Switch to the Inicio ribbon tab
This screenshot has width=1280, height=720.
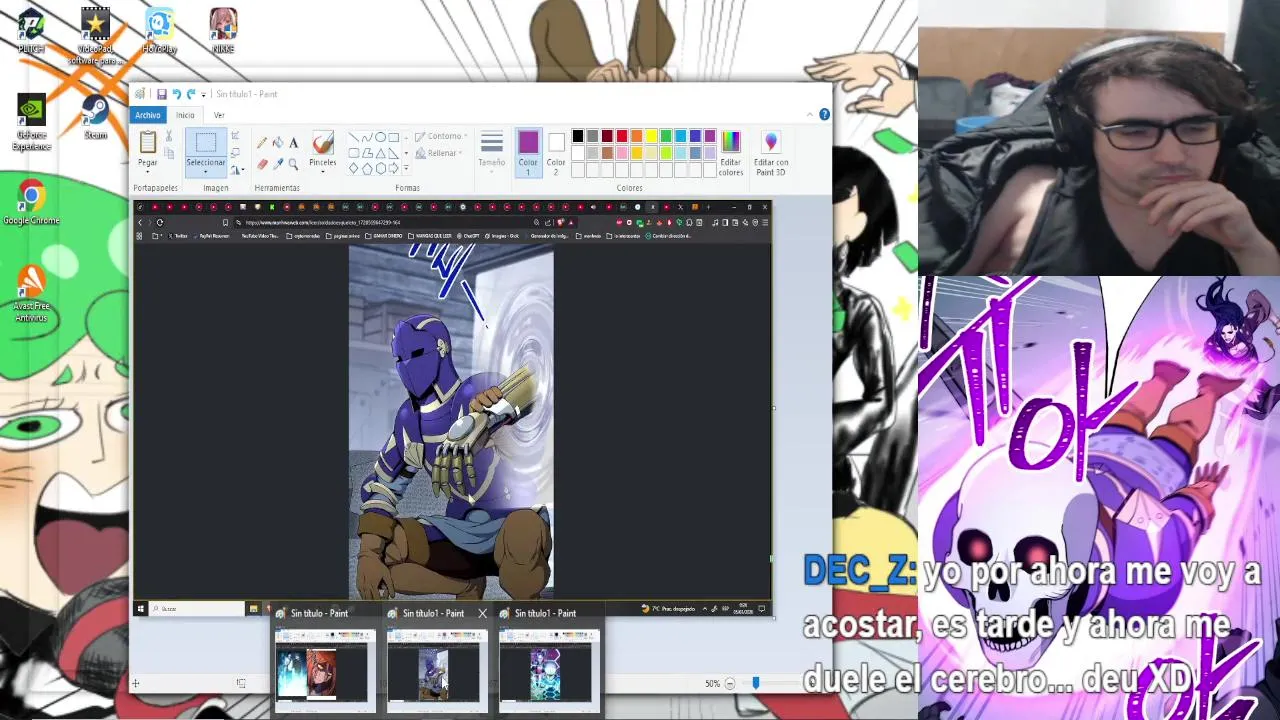[185, 115]
